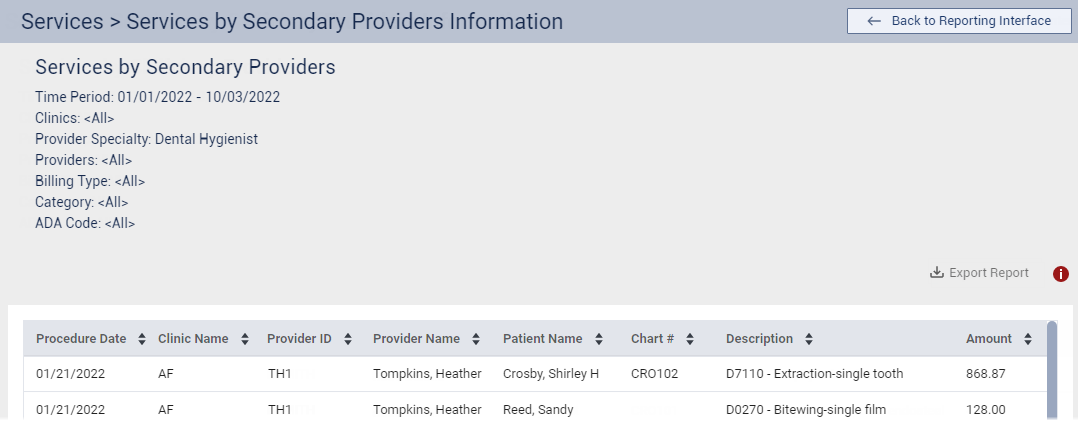Viewport: 1078px width, 433px height.
Task: Sort by Chart # column arrows
Action: click(690, 339)
